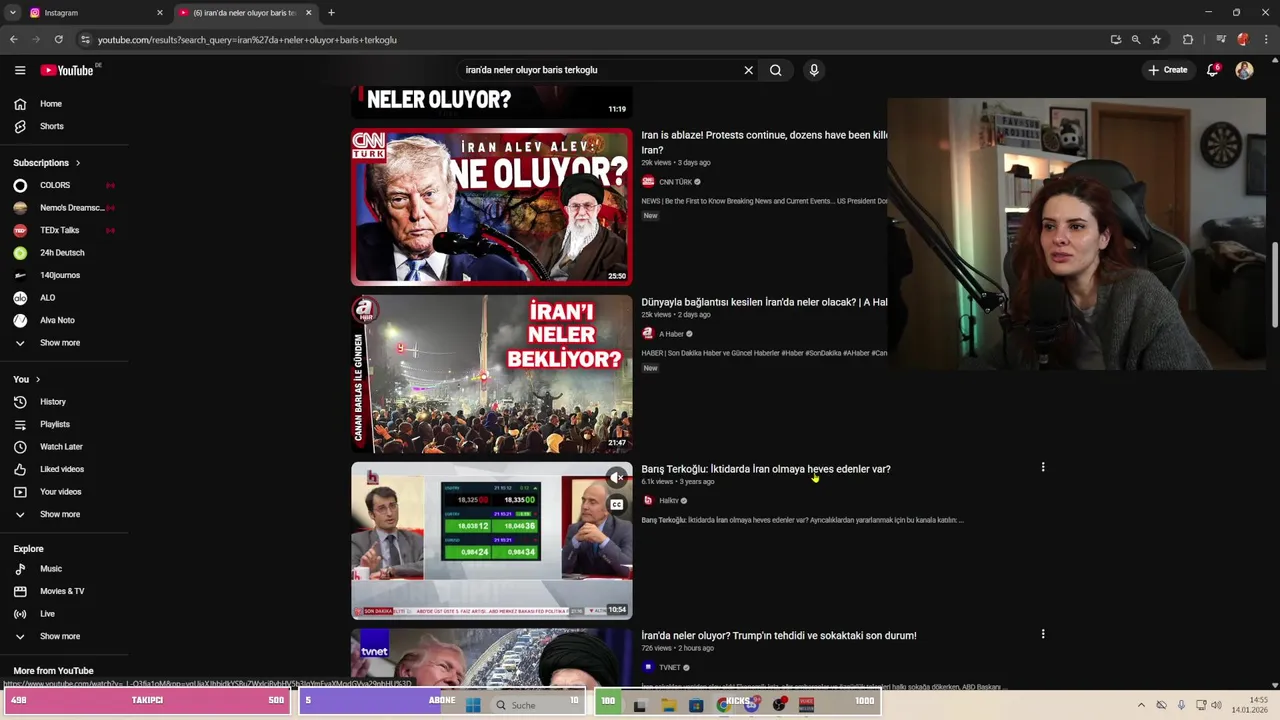Close the Instagram tab
This screenshot has width=1280, height=720.
[x=159, y=13]
